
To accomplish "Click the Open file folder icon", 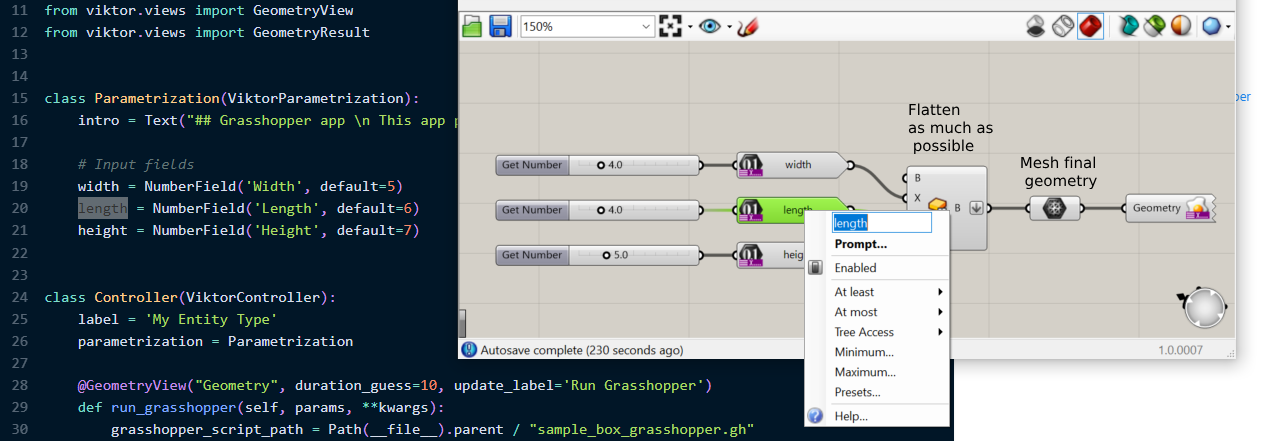I will (474, 27).
